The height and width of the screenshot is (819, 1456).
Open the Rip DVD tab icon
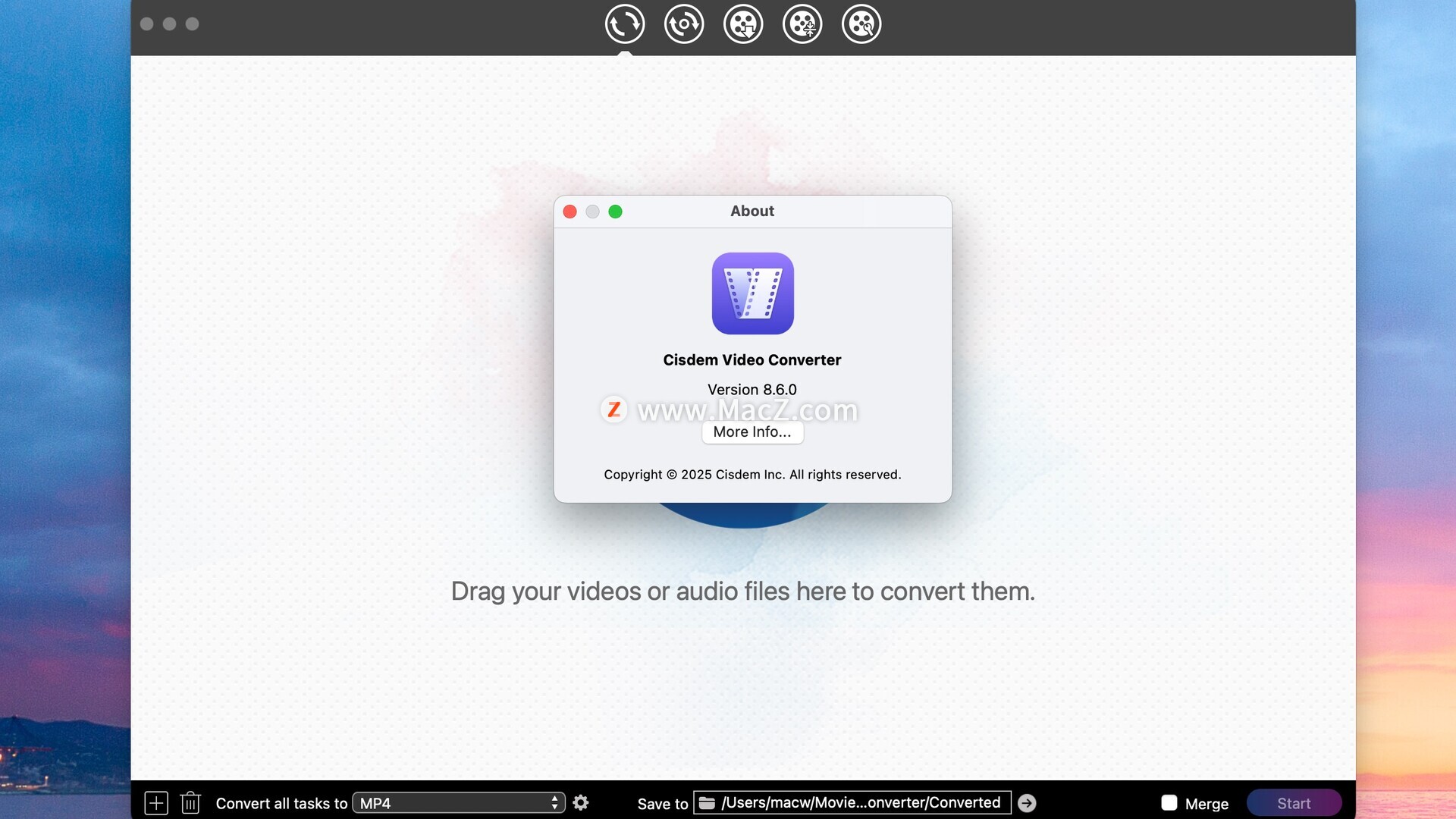point(684,24)
